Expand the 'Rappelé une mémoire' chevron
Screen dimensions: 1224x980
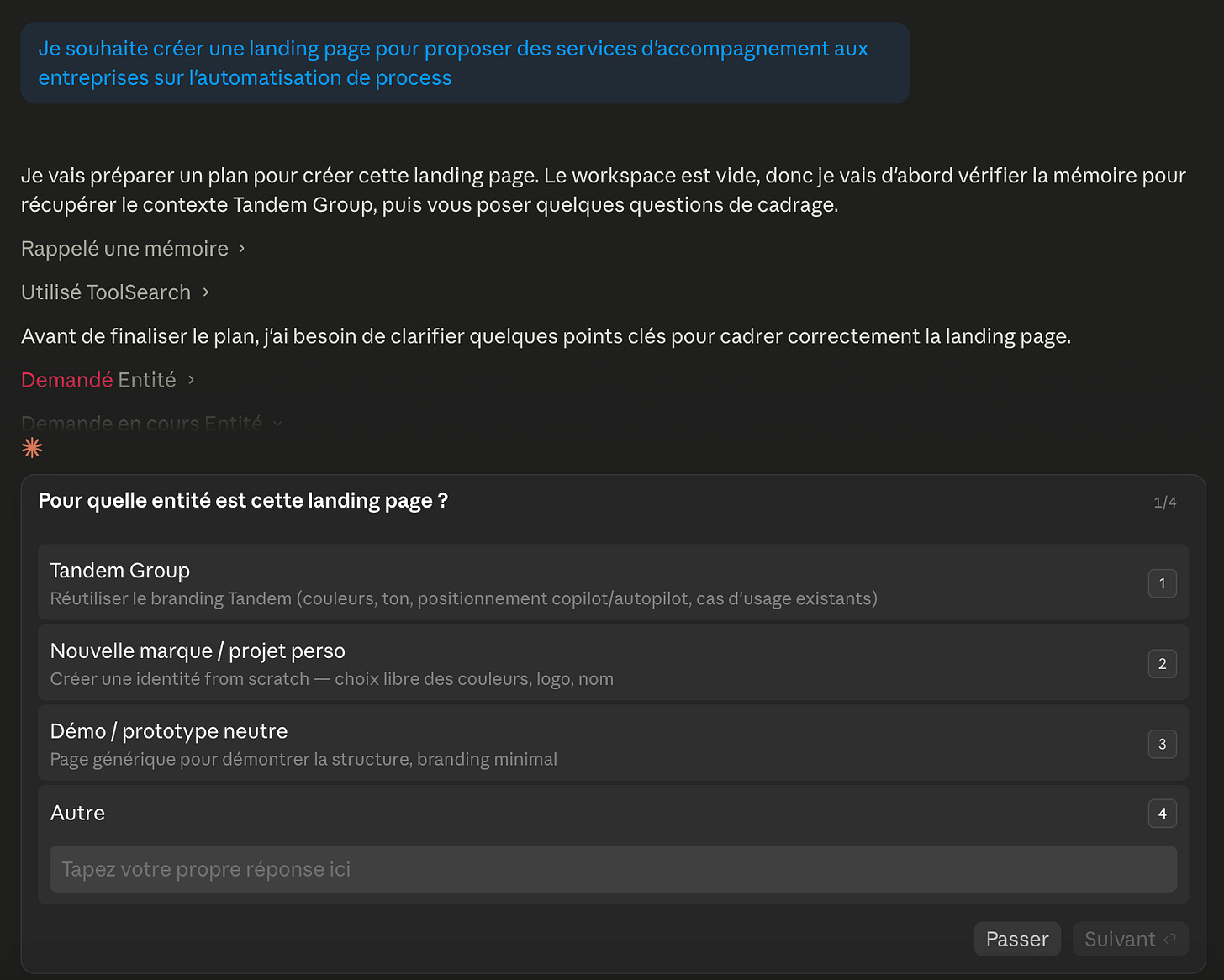point(241,249)
